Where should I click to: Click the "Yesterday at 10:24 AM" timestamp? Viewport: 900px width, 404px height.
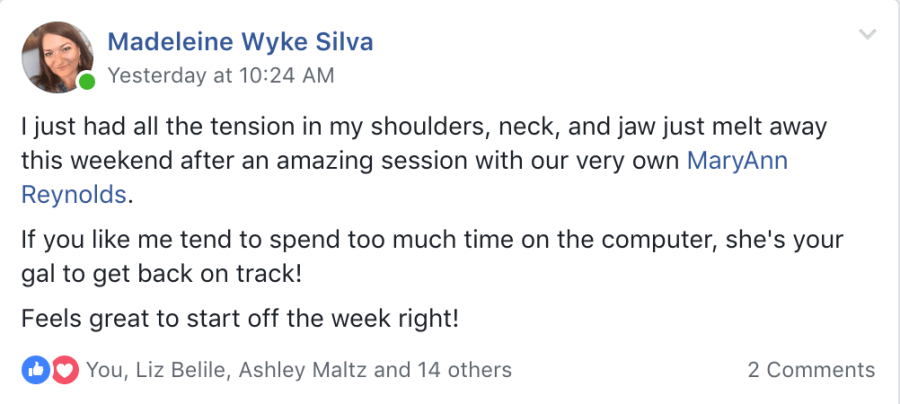220,76
